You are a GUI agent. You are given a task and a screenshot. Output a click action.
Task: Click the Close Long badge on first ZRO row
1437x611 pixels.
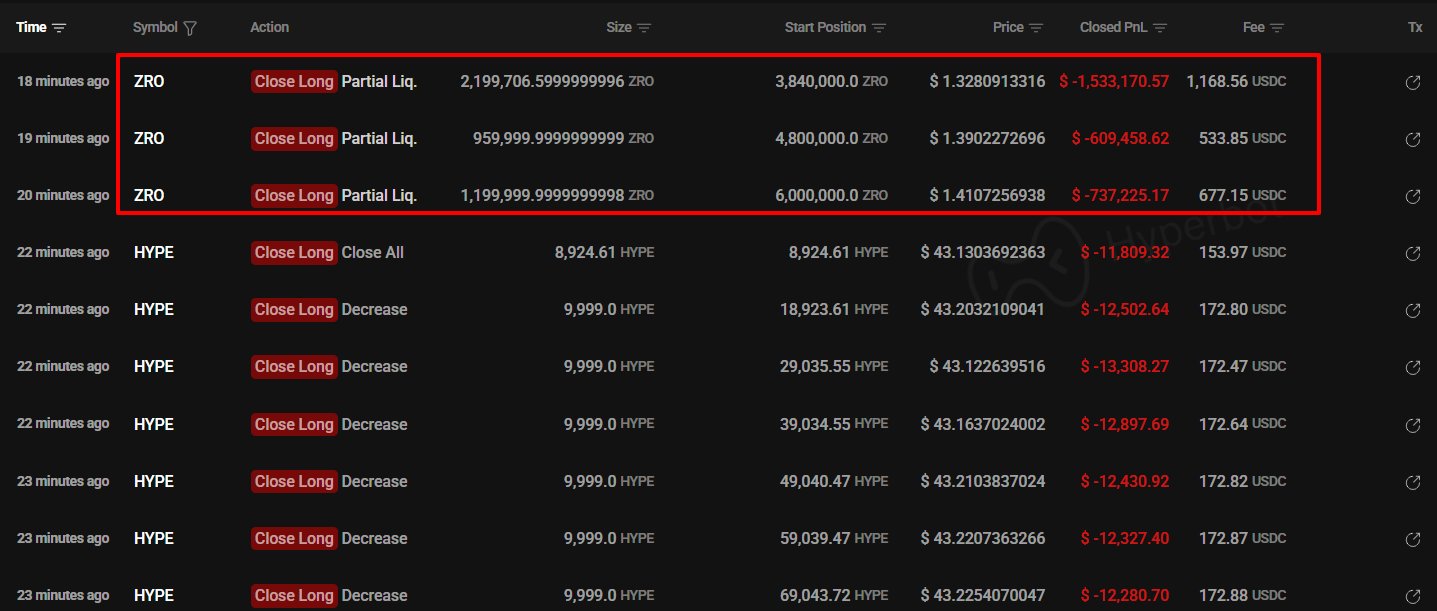tap(293, 81)
